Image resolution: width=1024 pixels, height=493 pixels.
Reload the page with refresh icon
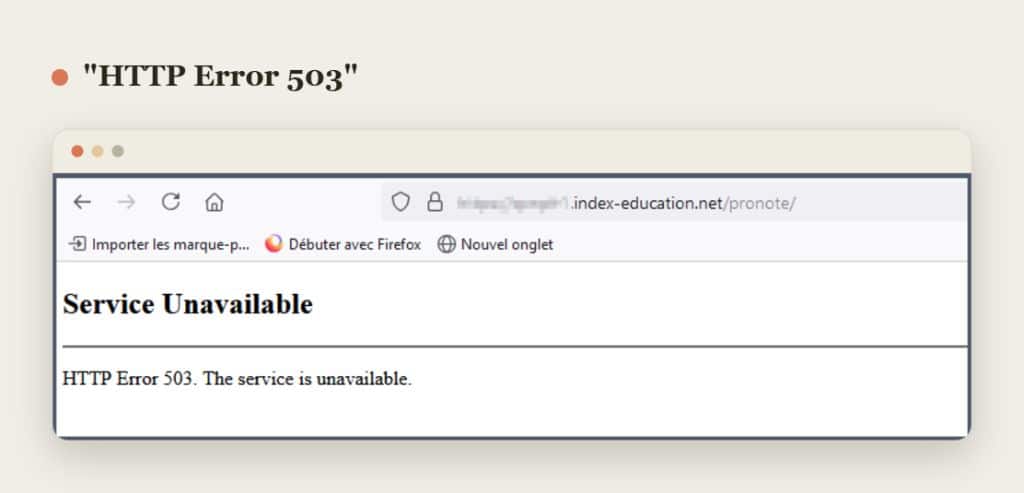click(x=170, y=202)
